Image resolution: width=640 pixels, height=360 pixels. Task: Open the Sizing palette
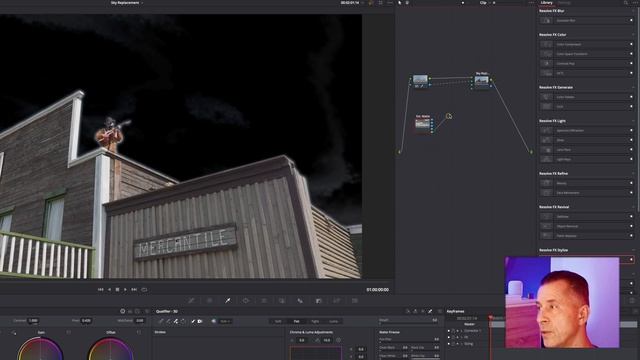pos(336,300)
